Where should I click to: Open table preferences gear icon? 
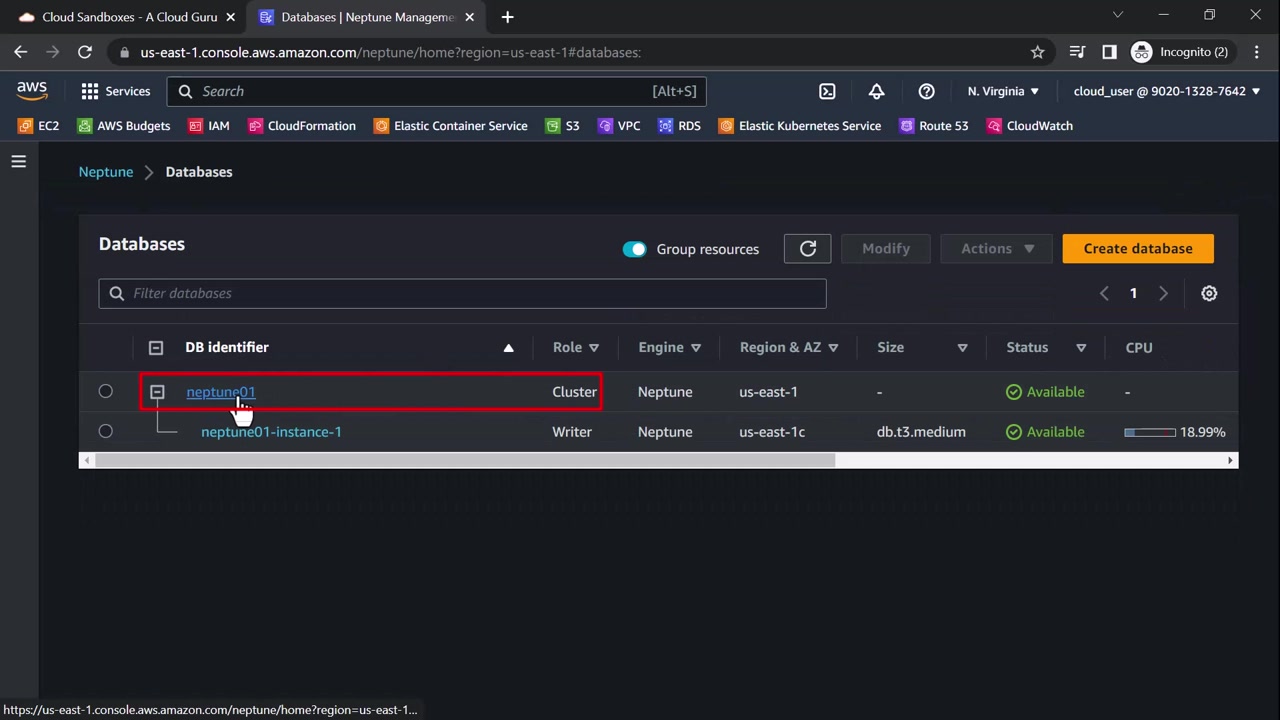[1209, 293]
